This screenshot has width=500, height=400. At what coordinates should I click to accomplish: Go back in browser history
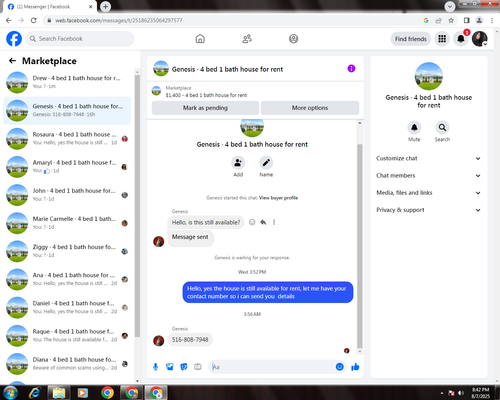click(9, 20)
